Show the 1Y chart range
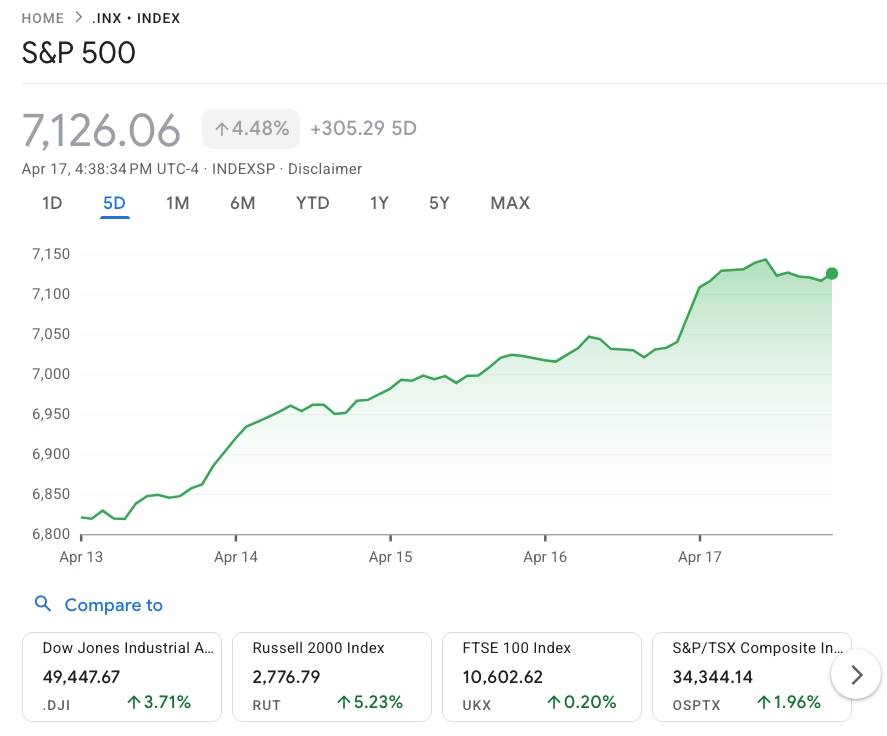Screen dimensions: 887x736 click(379, 203)
